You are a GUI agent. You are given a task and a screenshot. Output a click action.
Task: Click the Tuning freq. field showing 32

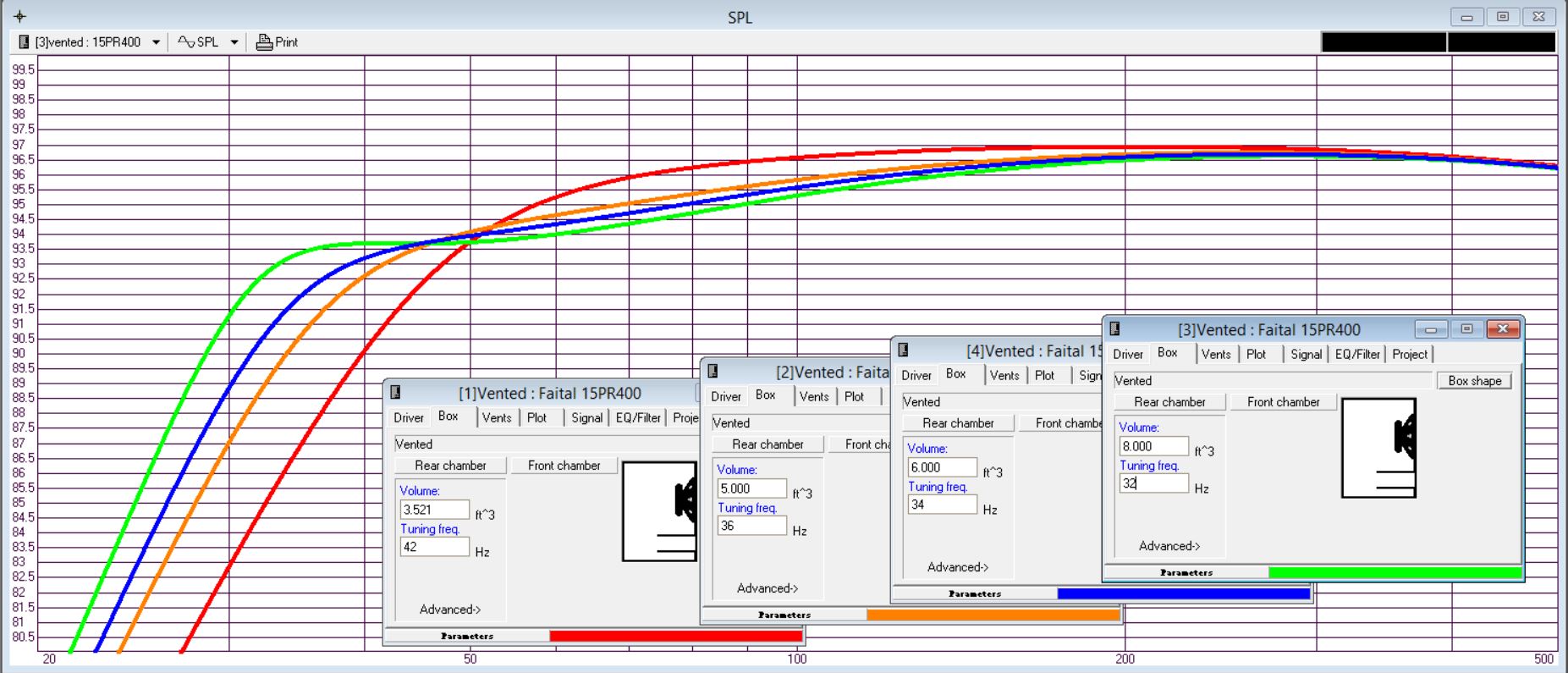coord(1154,484)
